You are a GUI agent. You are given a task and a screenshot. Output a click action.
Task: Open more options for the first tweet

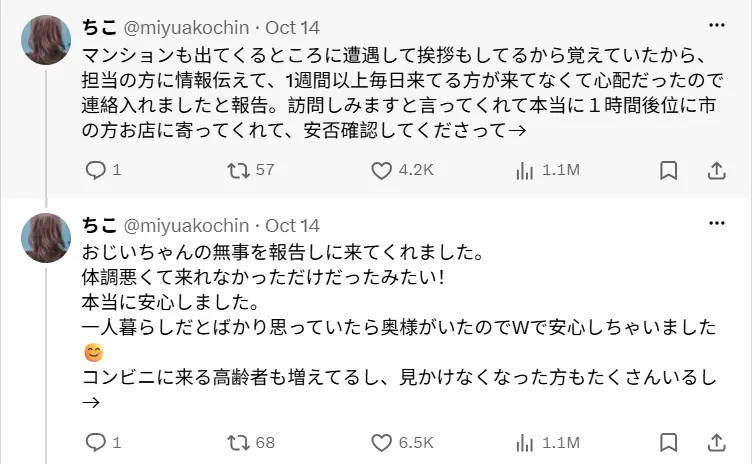tap(717, 25)
